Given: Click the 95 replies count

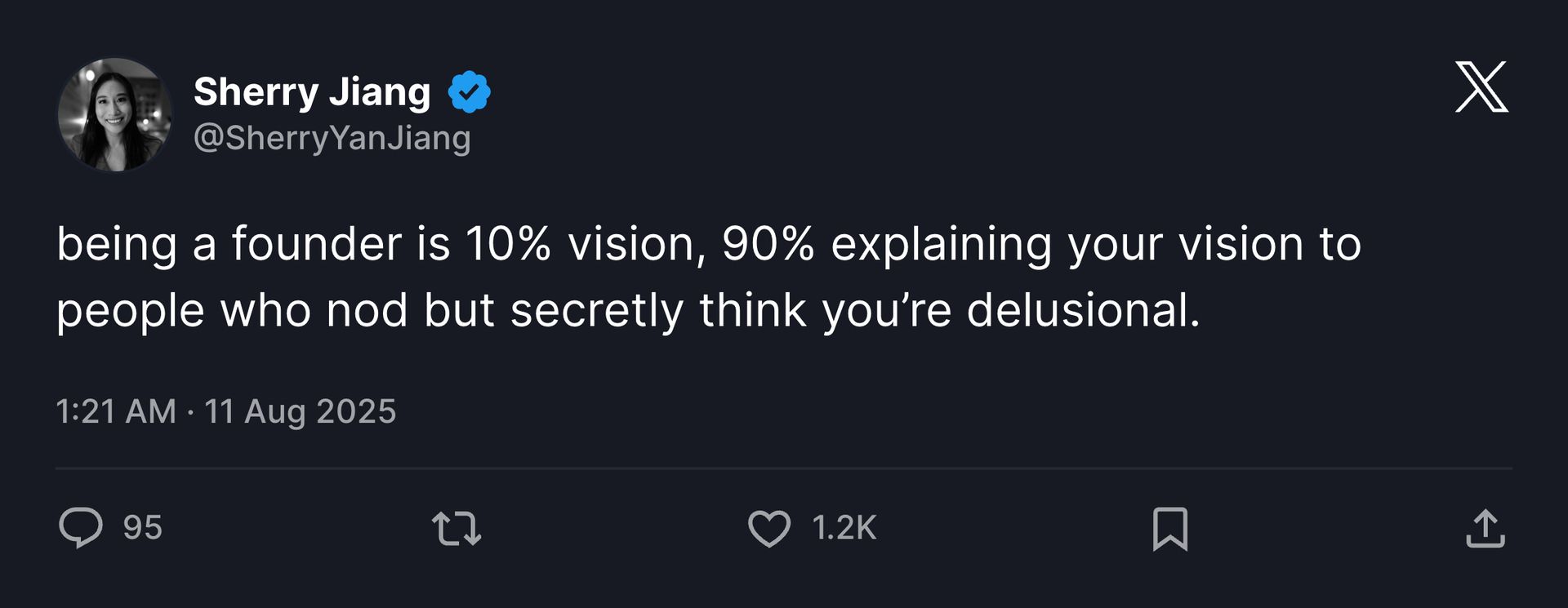Looking at the screenshot, I should (142, 528).
